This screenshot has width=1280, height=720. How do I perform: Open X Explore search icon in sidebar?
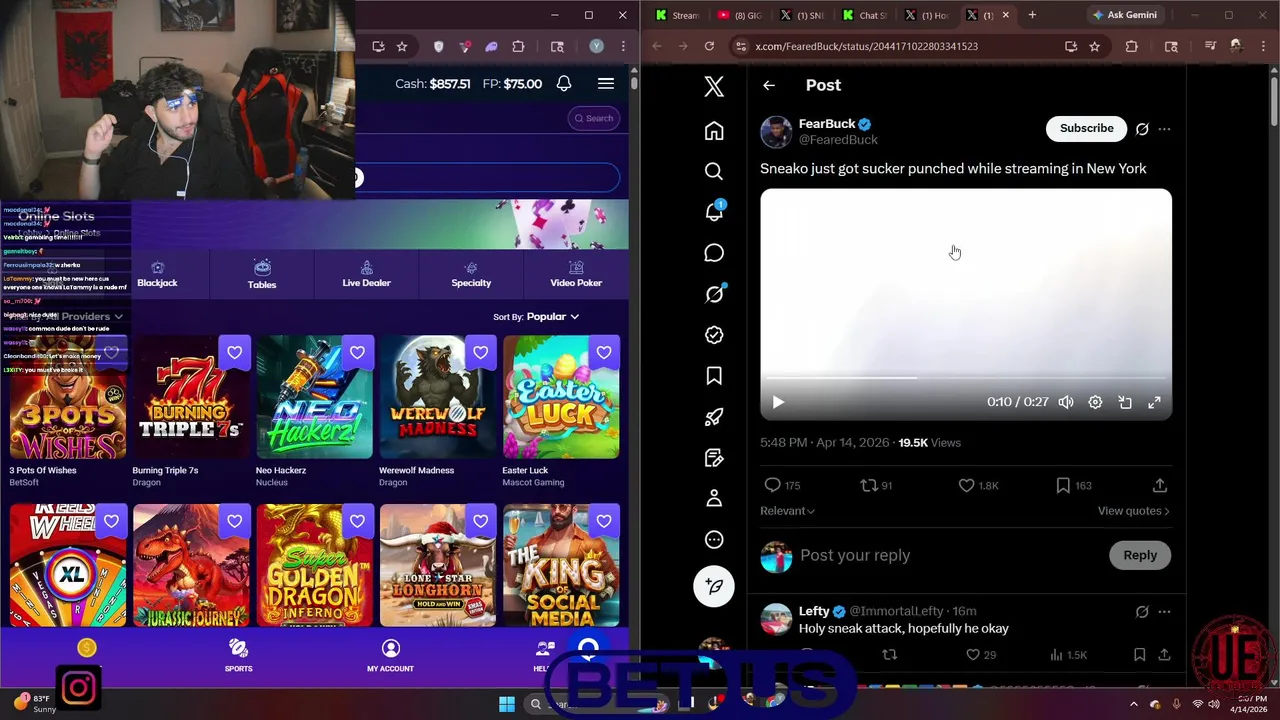714,172
